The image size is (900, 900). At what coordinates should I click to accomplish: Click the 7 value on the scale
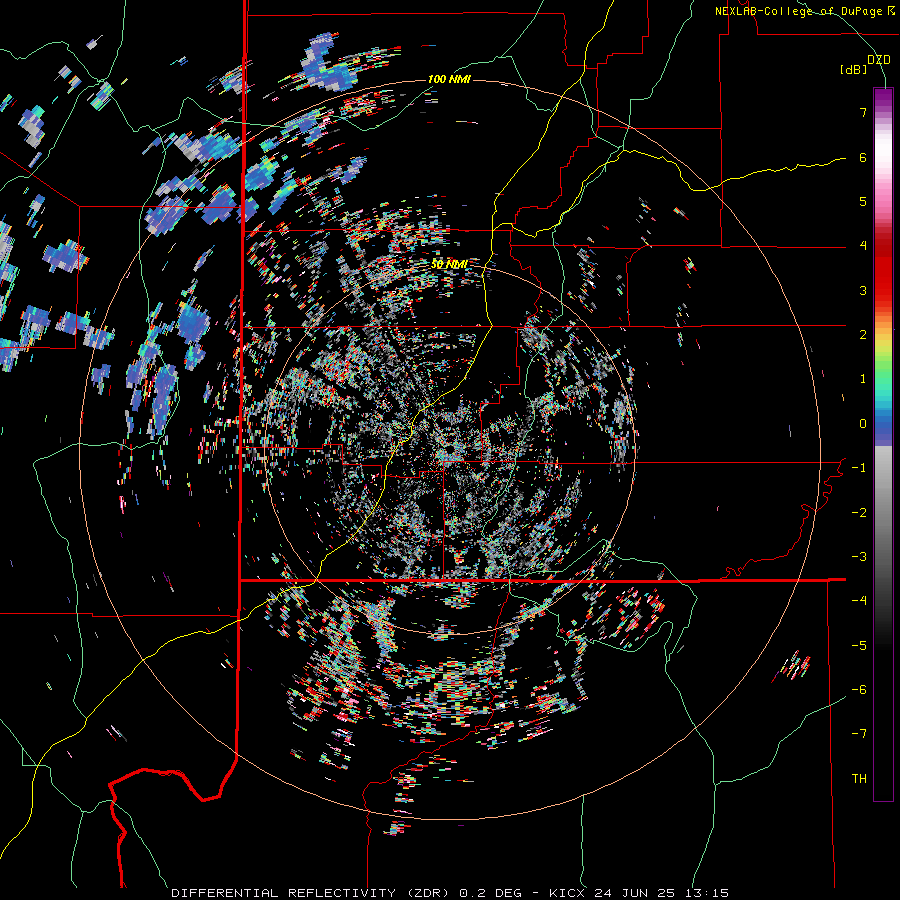863,112
